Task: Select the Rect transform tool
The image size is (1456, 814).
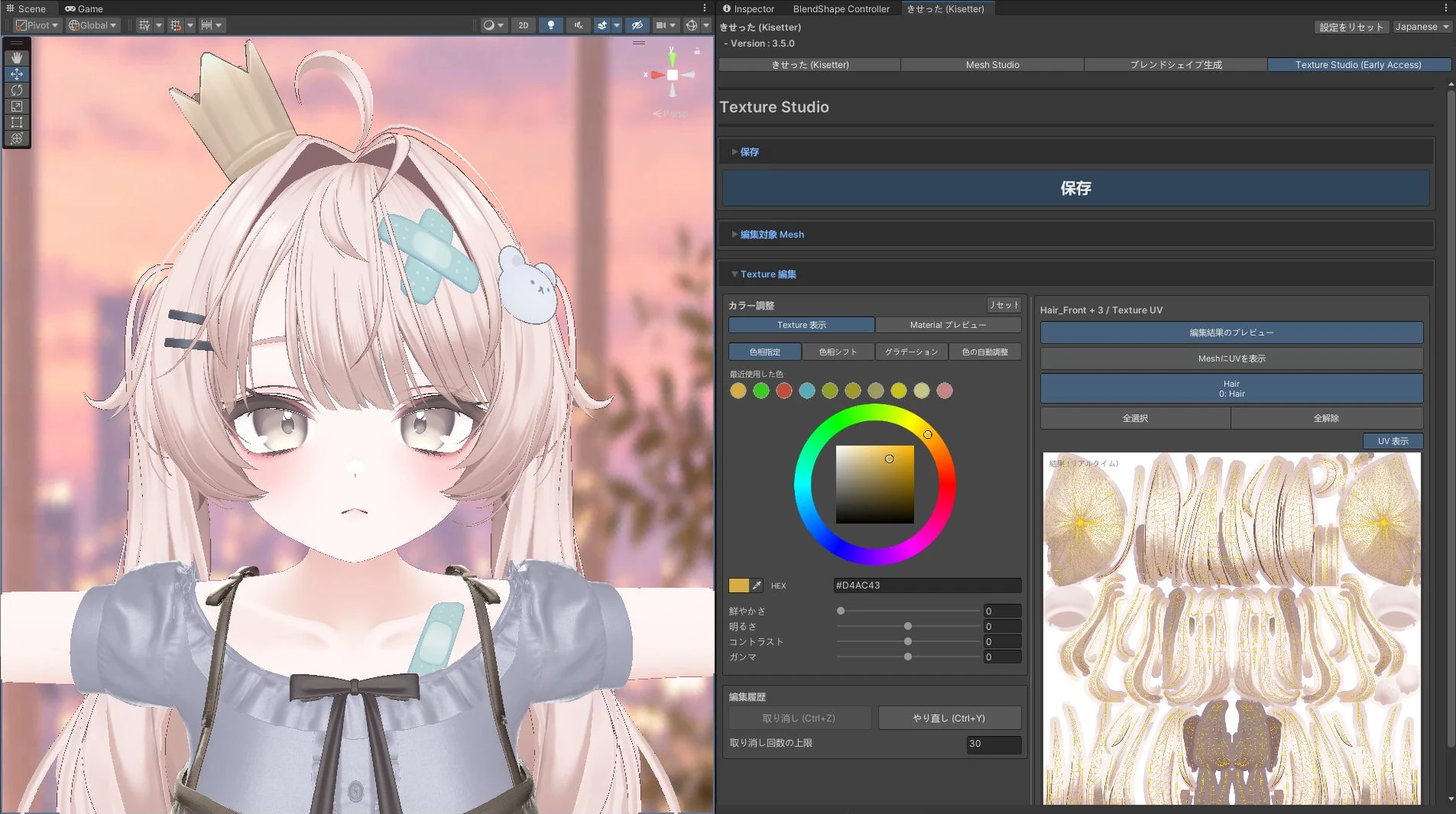Action: tap(17, 122)
